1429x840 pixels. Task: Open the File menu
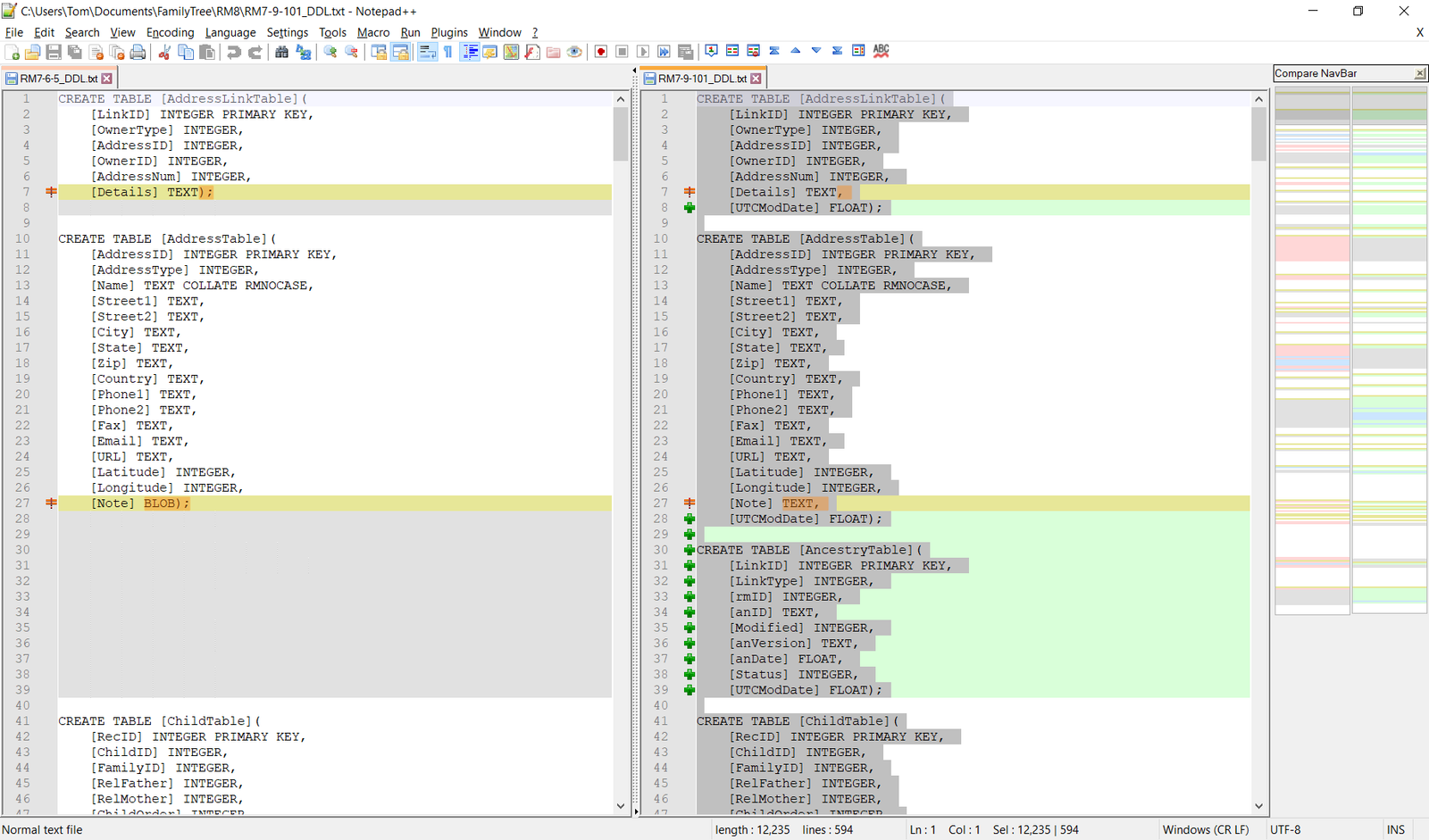14,32
